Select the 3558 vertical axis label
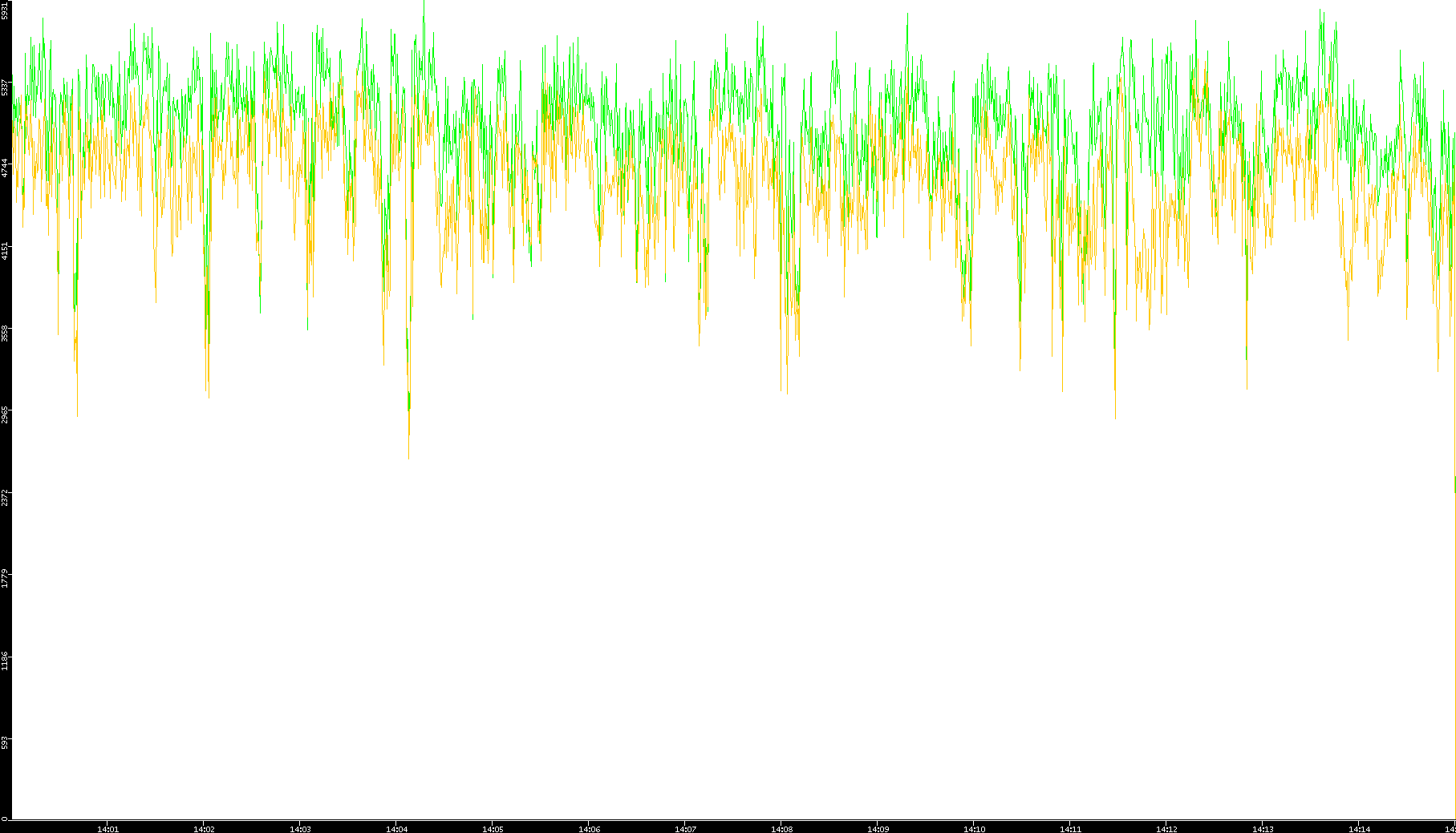Viewport: 1456px width, 833px height. [5, 333]
